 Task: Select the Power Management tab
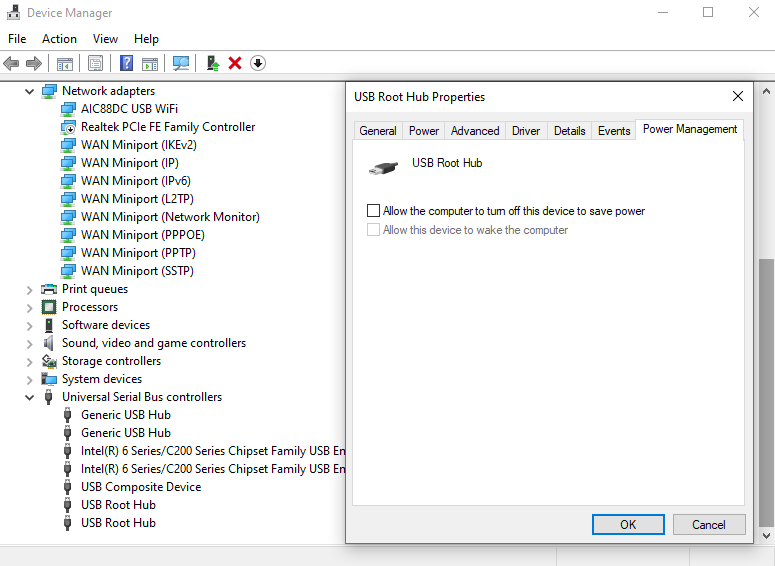pyautogui.click(x=689, y=130)
